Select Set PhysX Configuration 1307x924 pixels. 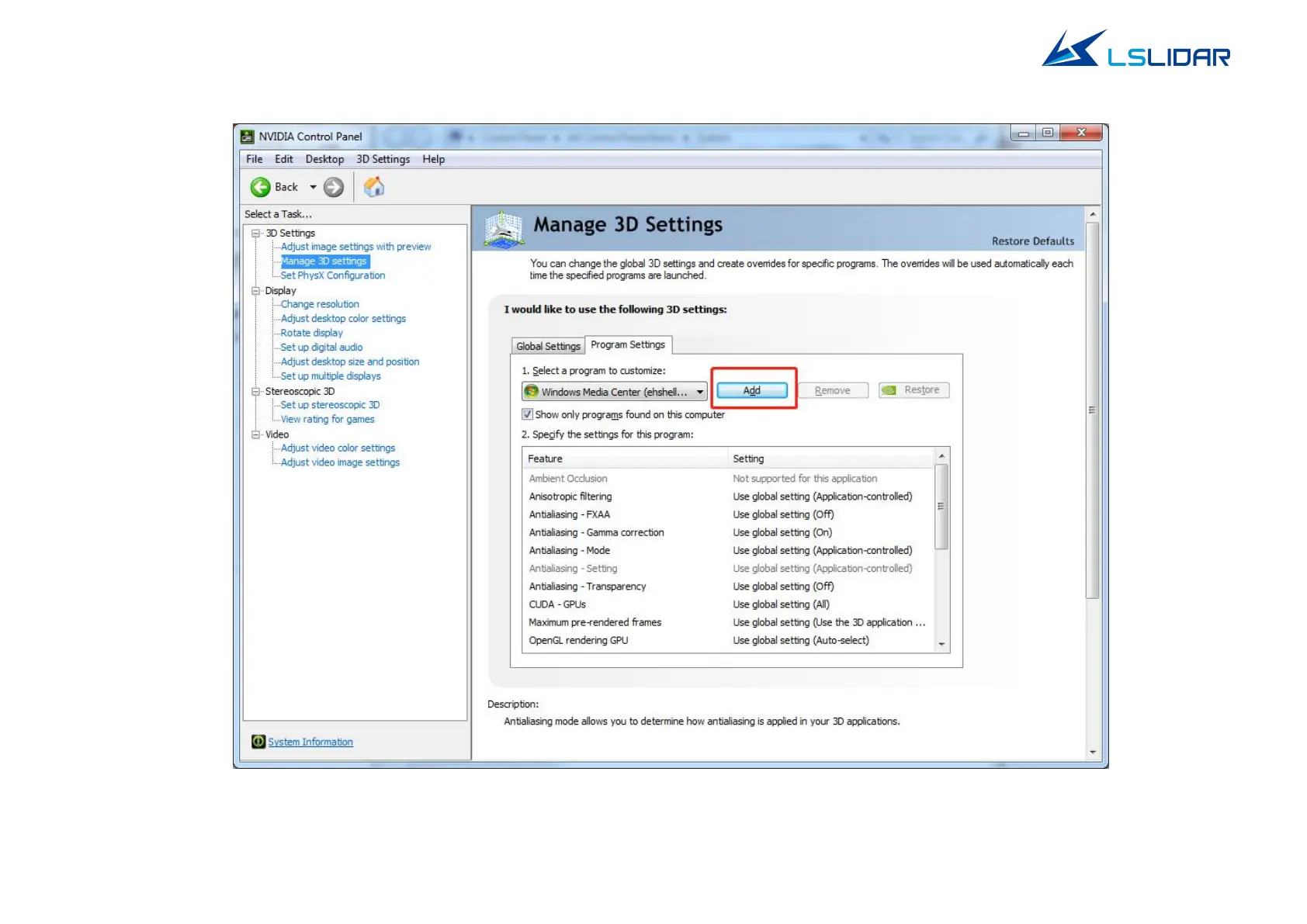point(333,275)
